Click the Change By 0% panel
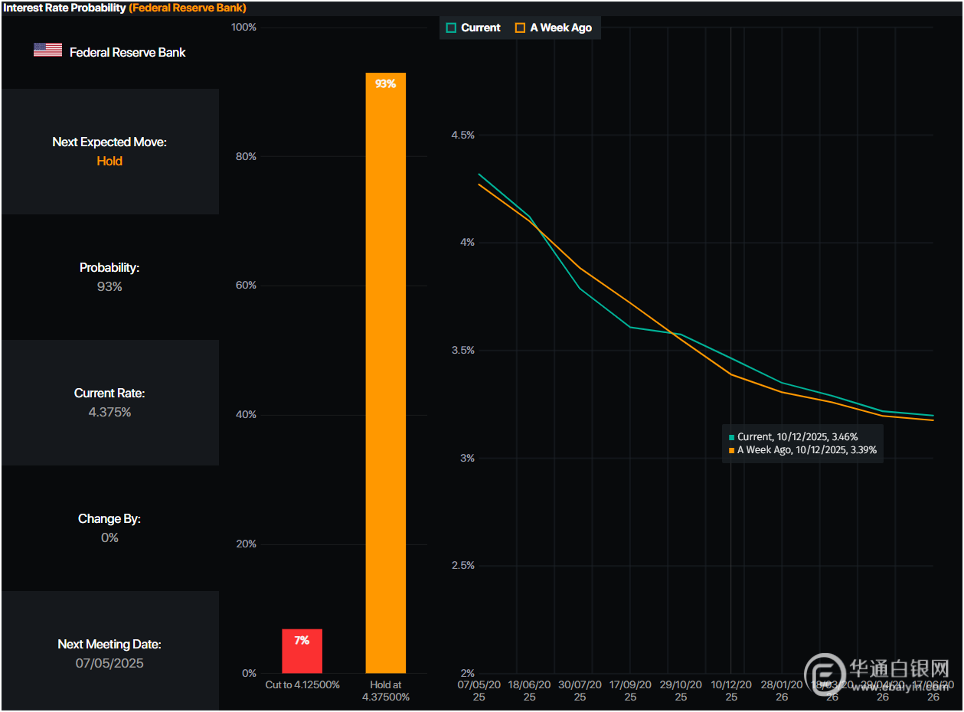The width and height of the screenshot is (964, 712). 110,528
